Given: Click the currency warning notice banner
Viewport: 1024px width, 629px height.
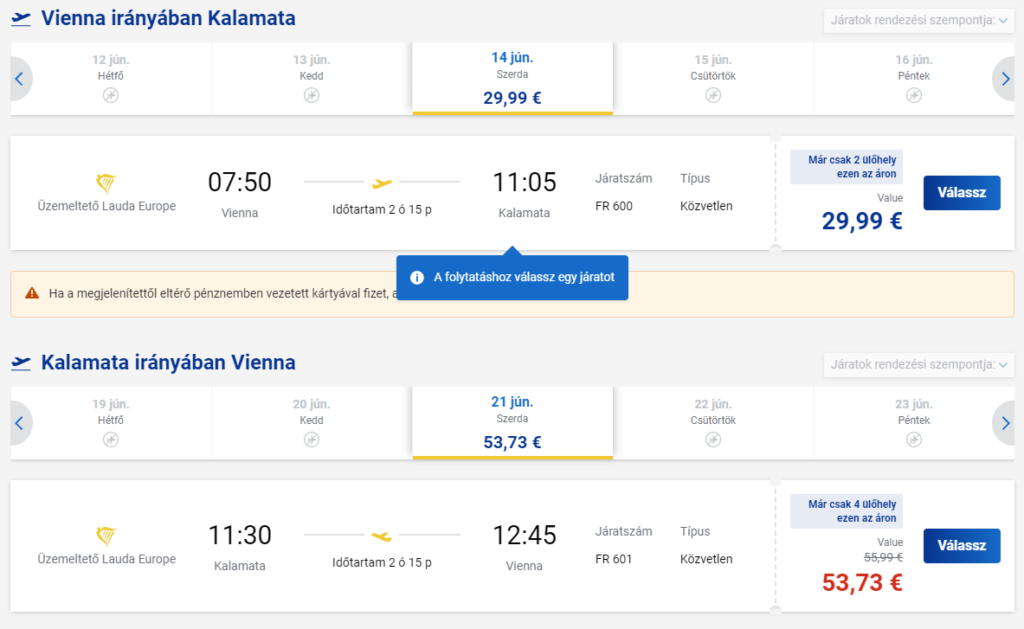Looking at the screenshot, I should pos(512,294).
